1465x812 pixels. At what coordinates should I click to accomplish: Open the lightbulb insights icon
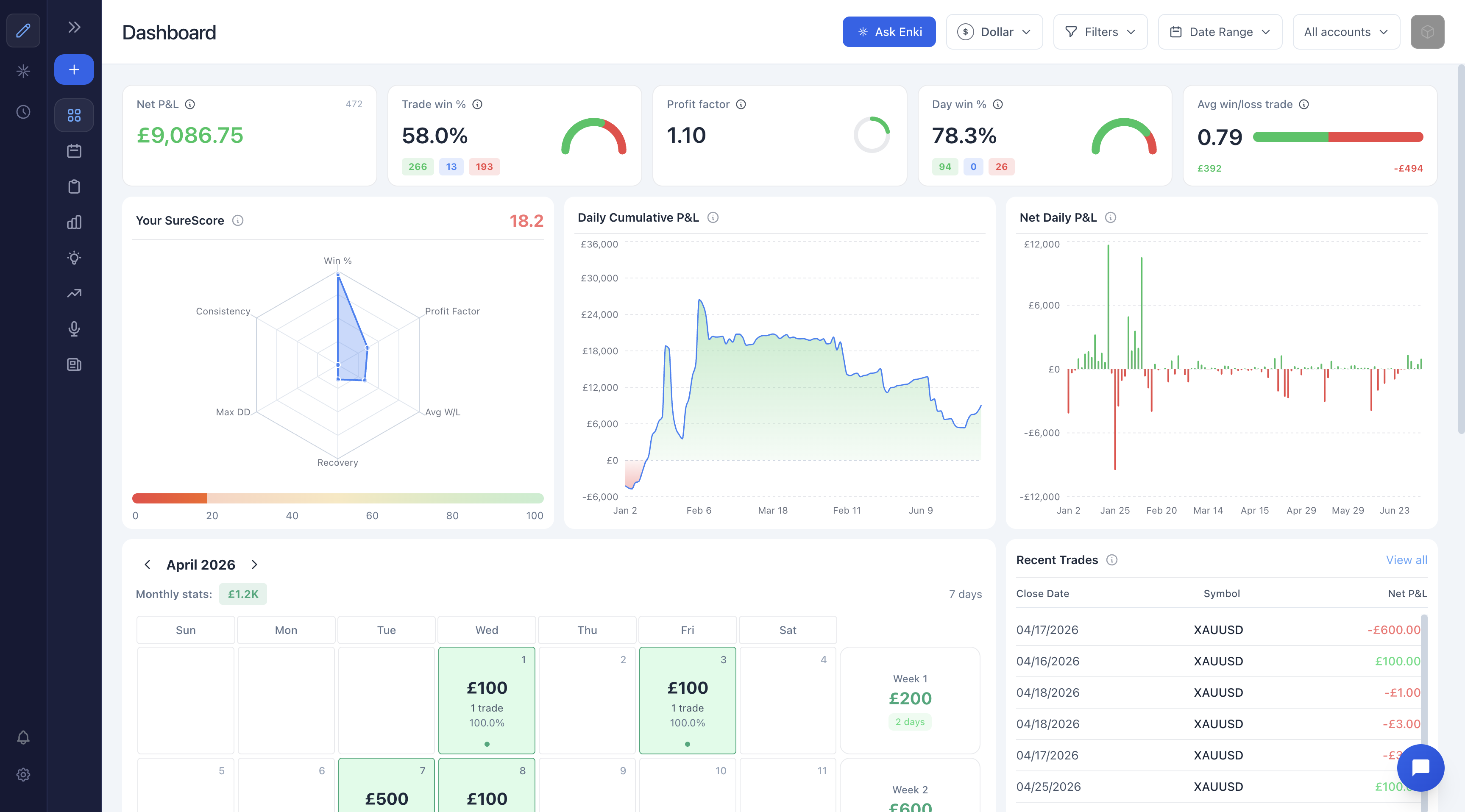[74, 258]
